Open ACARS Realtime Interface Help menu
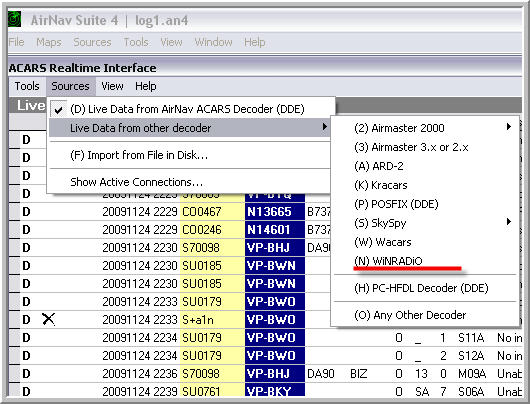 tap(146, 86)
